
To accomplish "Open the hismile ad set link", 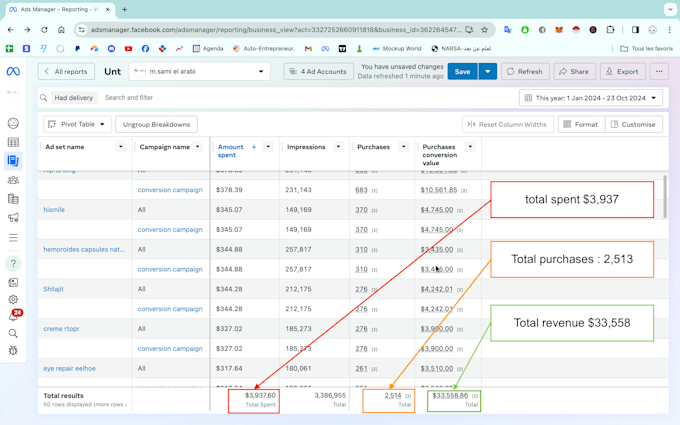I will click(x=54, y=209).
